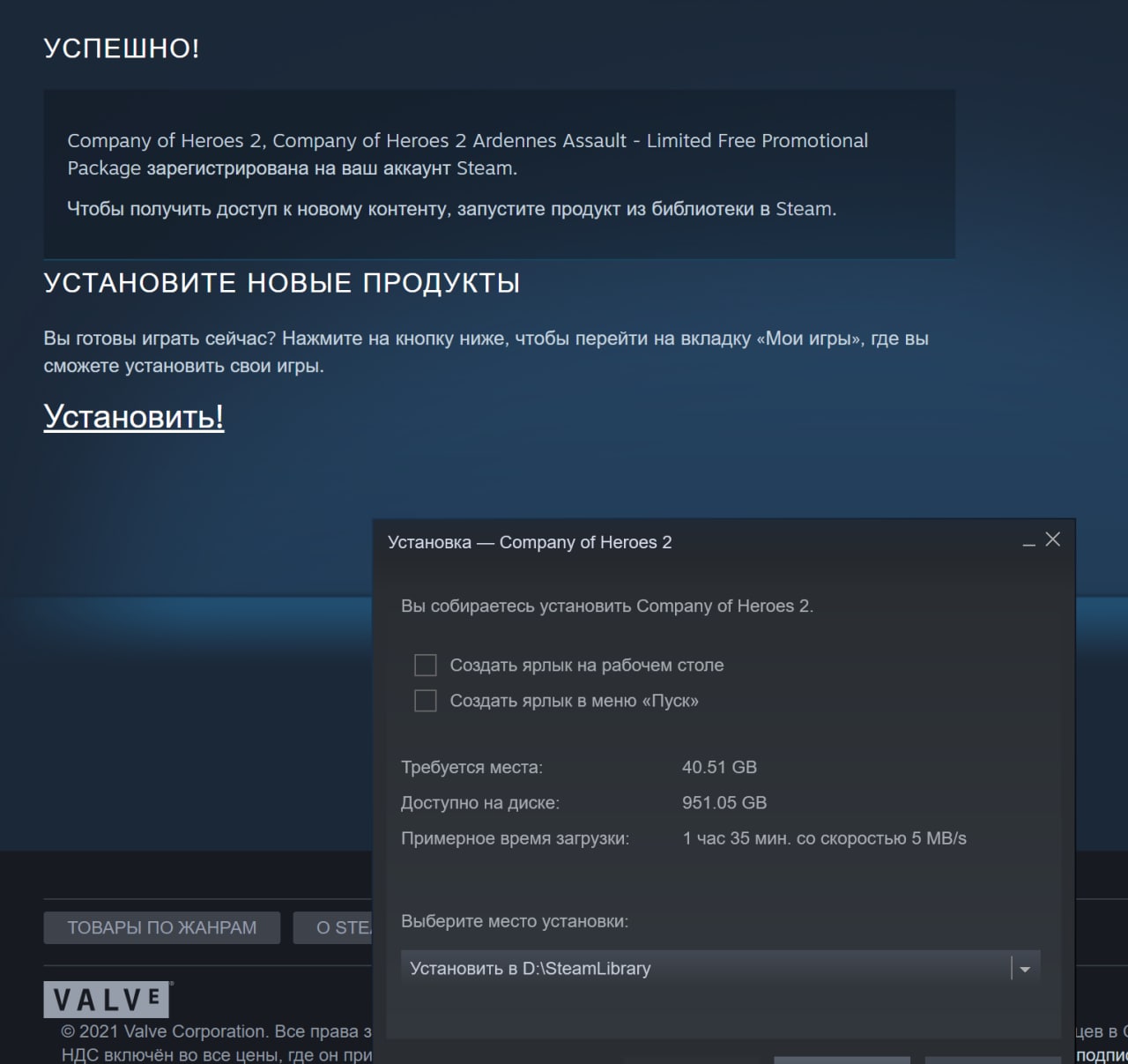
Task: Enable desktop shortcut creation checkbox
Action: pos(426,665)
